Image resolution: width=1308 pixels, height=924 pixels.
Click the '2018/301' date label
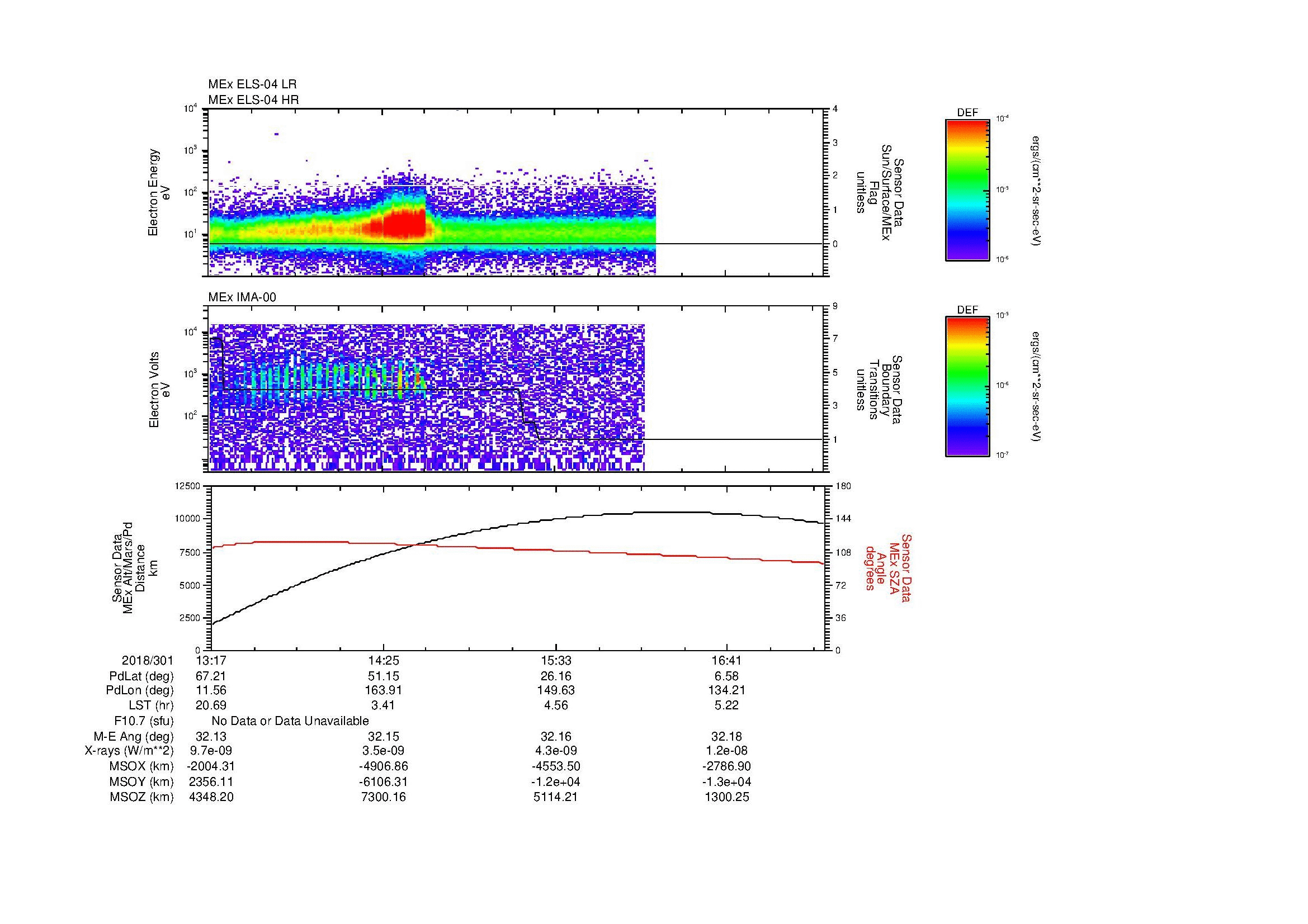[147, 661]
